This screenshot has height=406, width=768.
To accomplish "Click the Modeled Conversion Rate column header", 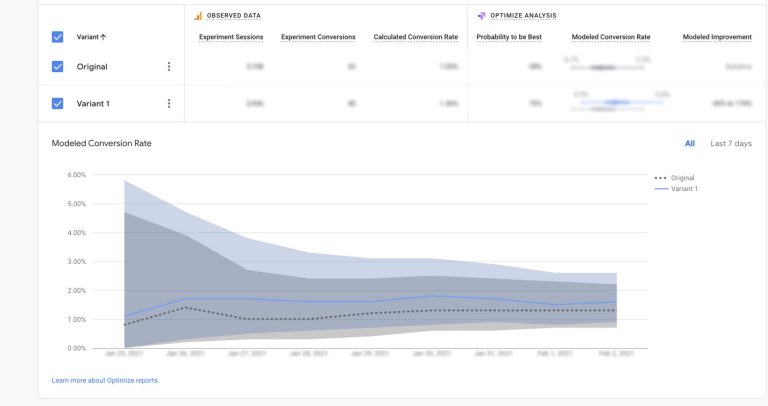I will pos(611,37).
